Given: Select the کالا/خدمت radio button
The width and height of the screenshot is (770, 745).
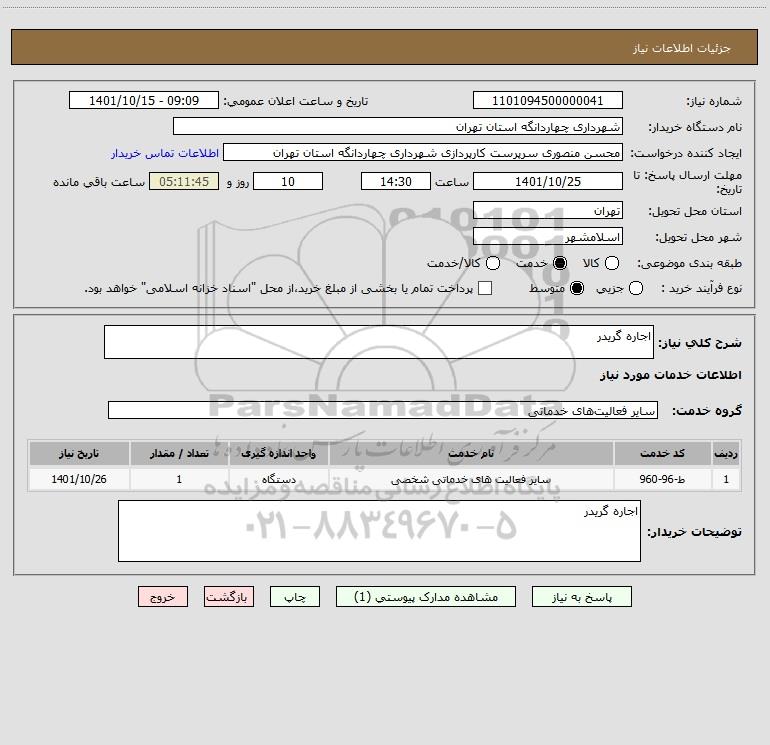Looking at the screenshot, I should [x=493, y=263].
